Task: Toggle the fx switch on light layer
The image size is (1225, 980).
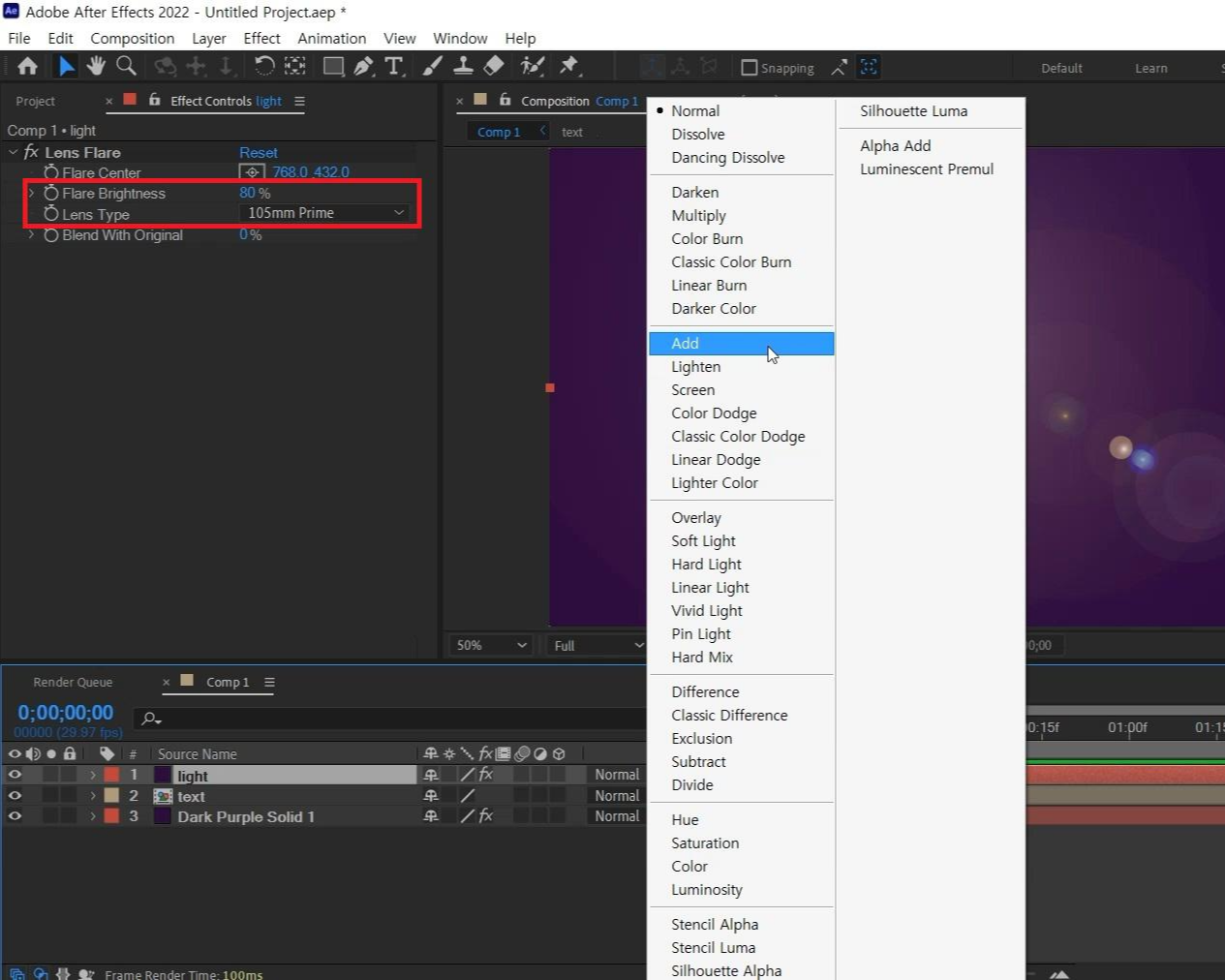Action: pos(486,775)
